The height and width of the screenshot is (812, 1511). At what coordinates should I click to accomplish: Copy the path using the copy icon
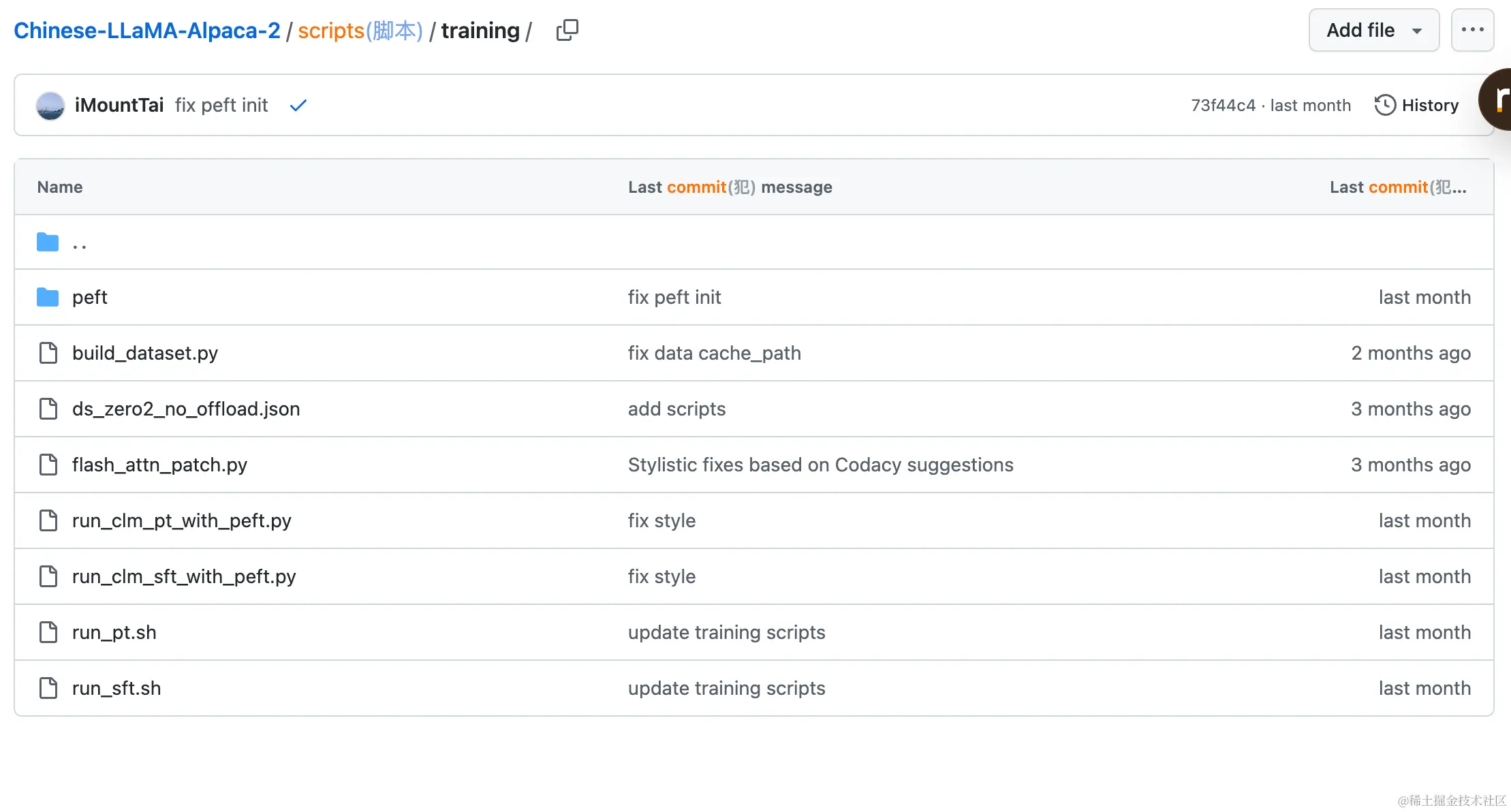567,31
